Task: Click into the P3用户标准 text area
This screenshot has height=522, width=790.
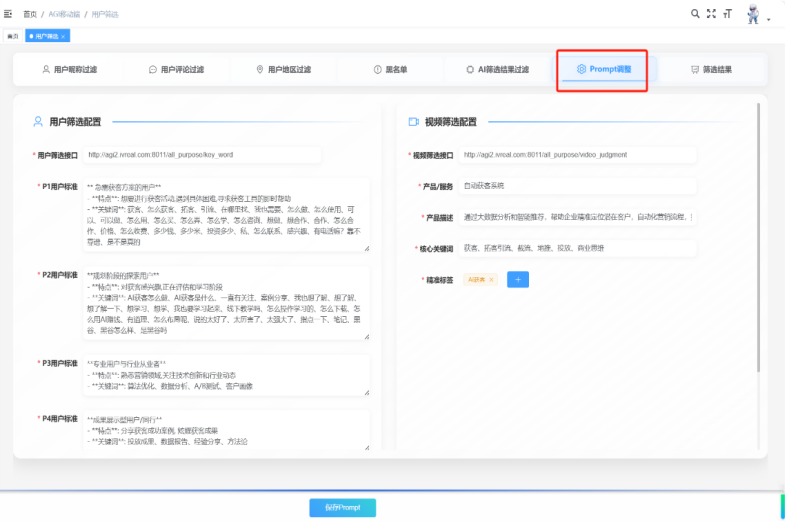Action: (x=226, y=375)
